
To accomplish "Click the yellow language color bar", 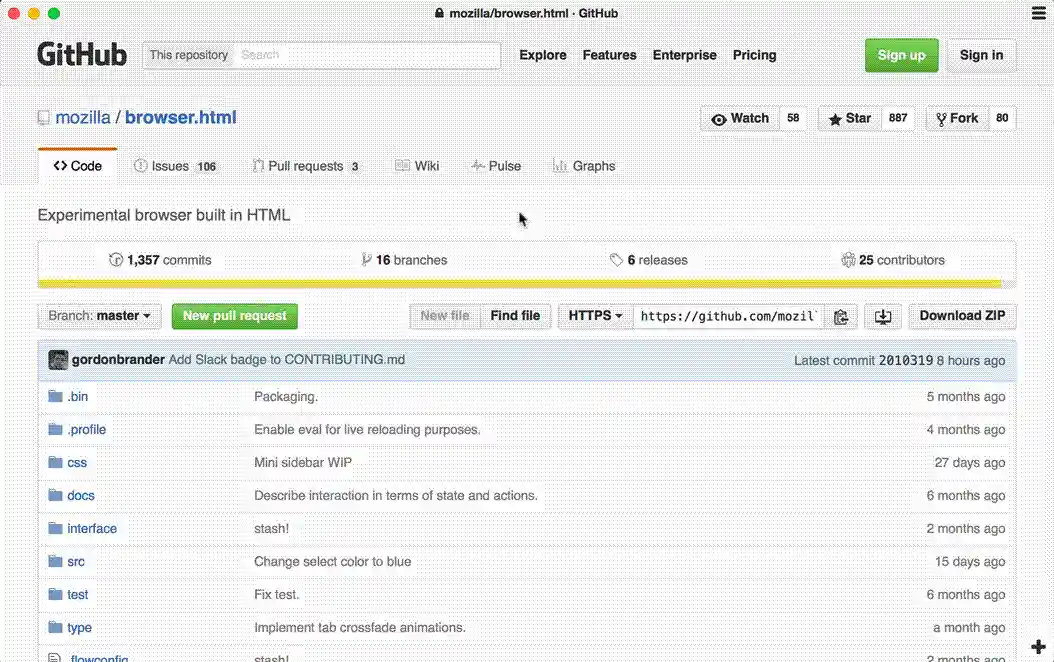I will [x=520, y=284].
